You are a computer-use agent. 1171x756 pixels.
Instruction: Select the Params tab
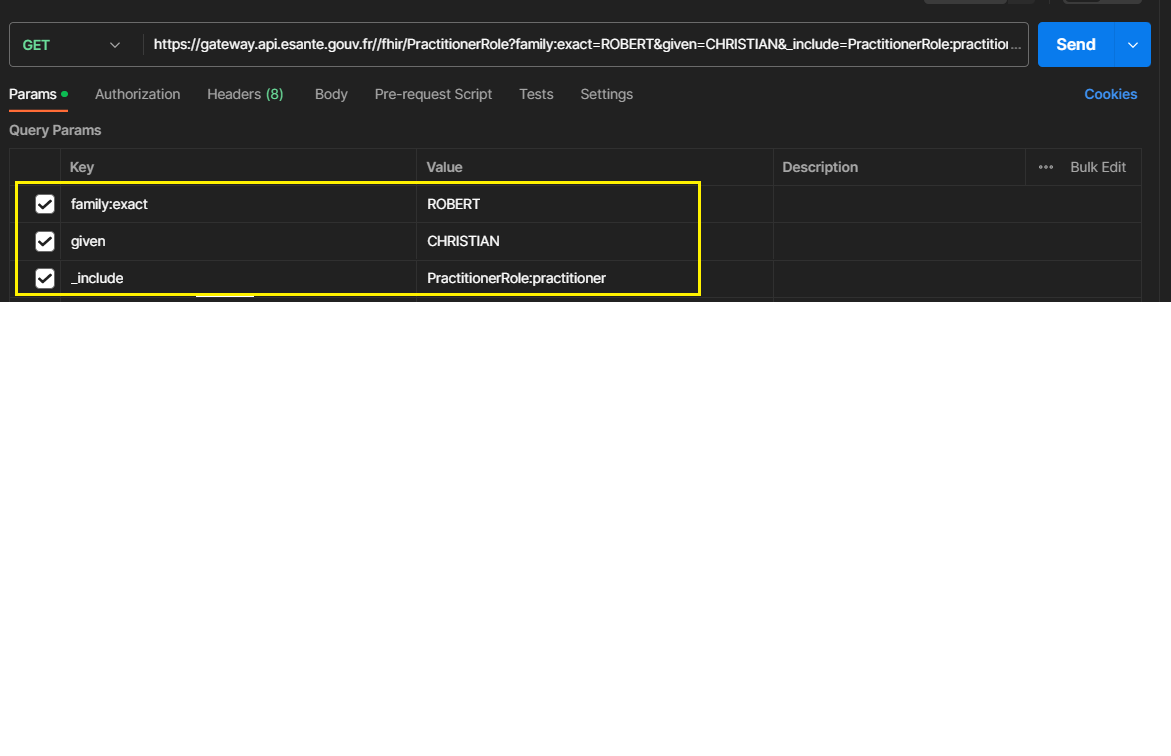click(x=33, y=94)
